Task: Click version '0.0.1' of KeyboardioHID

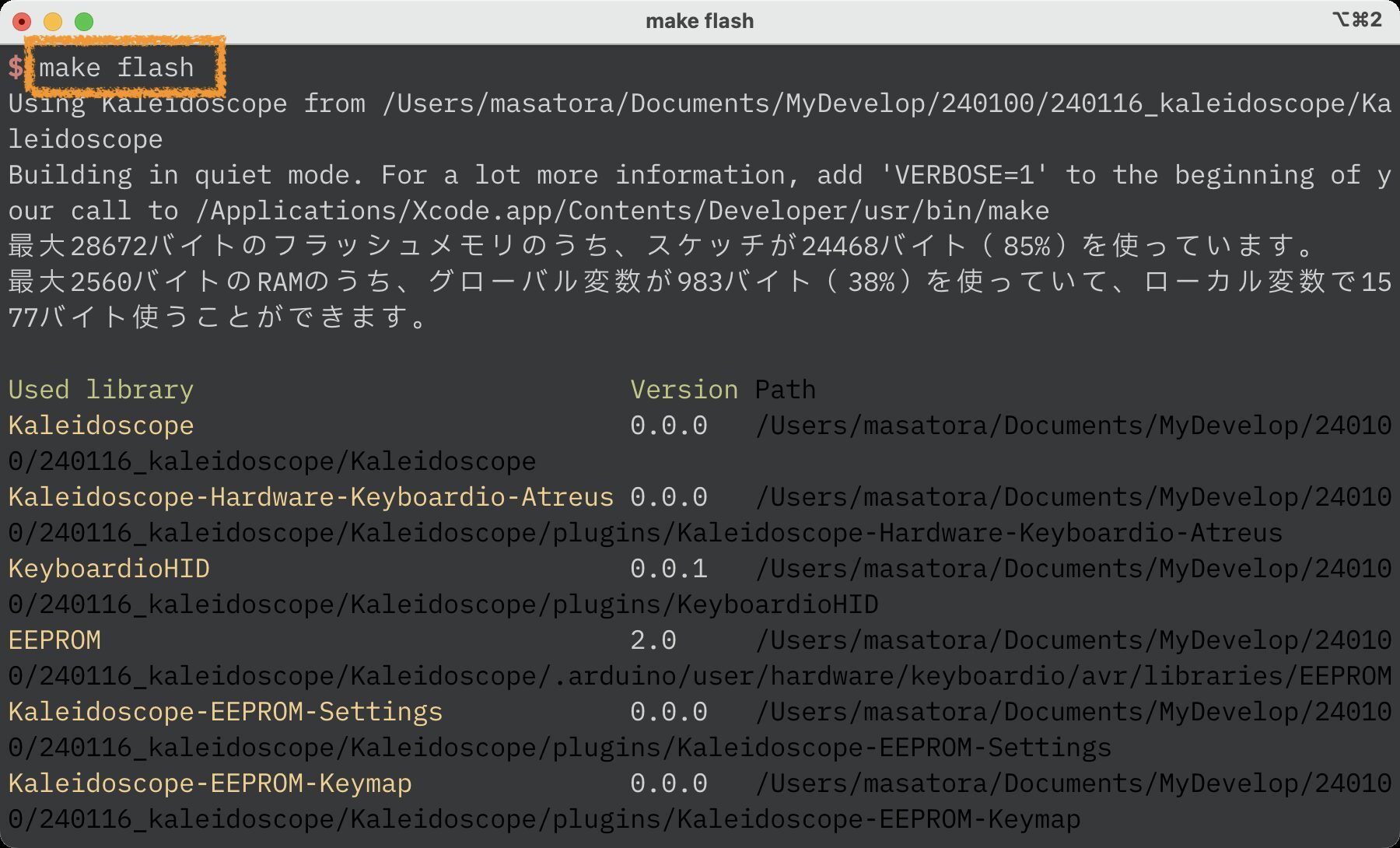Action: point(669,569)
